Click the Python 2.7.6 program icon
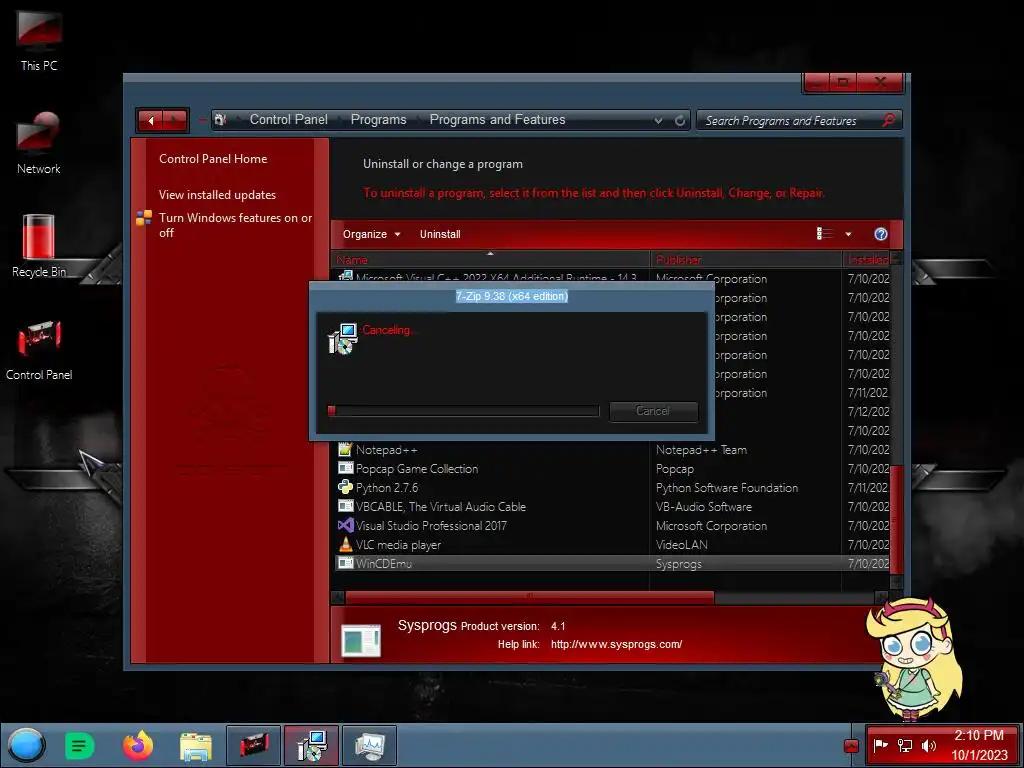 coord(345,487)
